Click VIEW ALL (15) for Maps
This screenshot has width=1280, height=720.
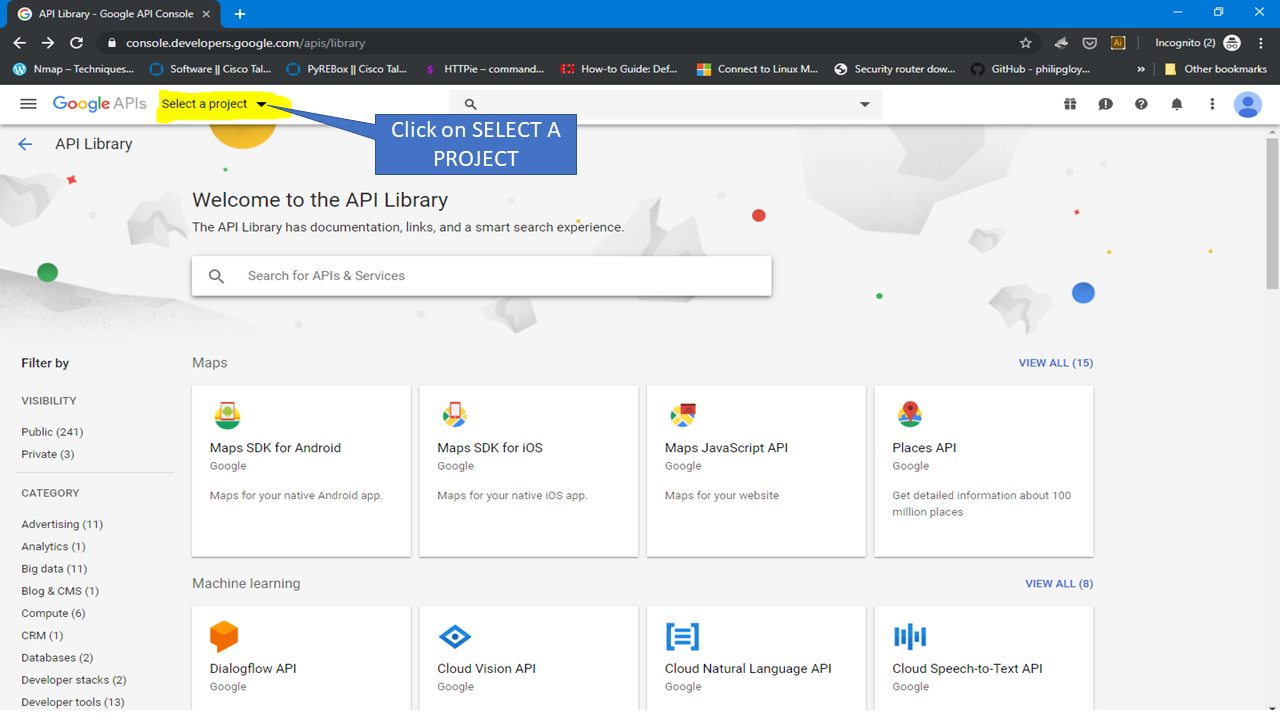[x=1056, y=363]
